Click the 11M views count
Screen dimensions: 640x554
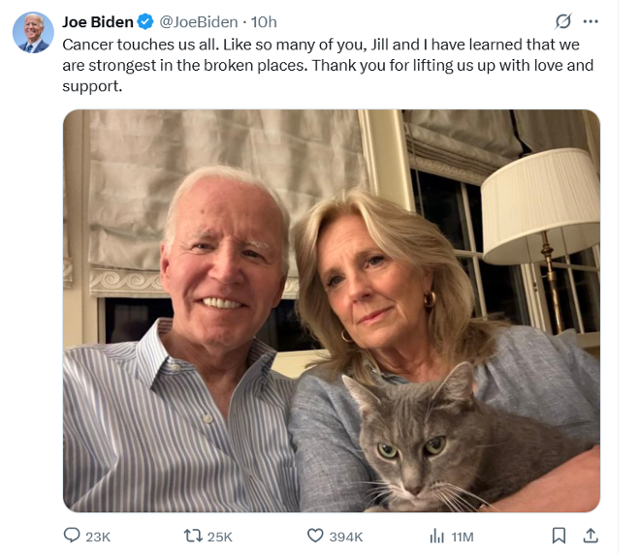click(x=462, y=537)
